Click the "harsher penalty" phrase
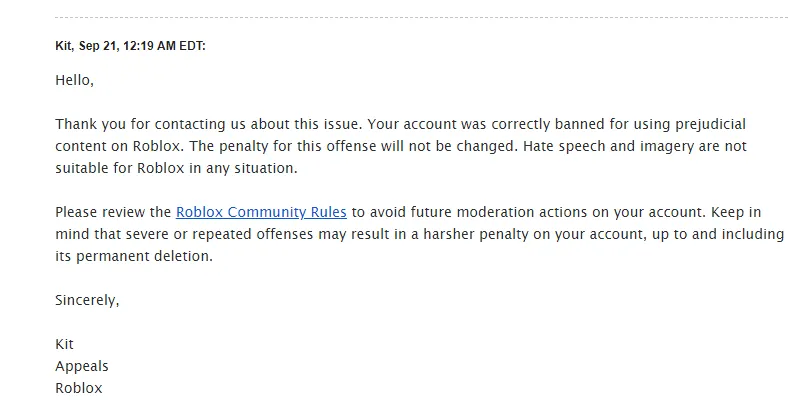Screen dimensions: 797x415 point(476,234)
